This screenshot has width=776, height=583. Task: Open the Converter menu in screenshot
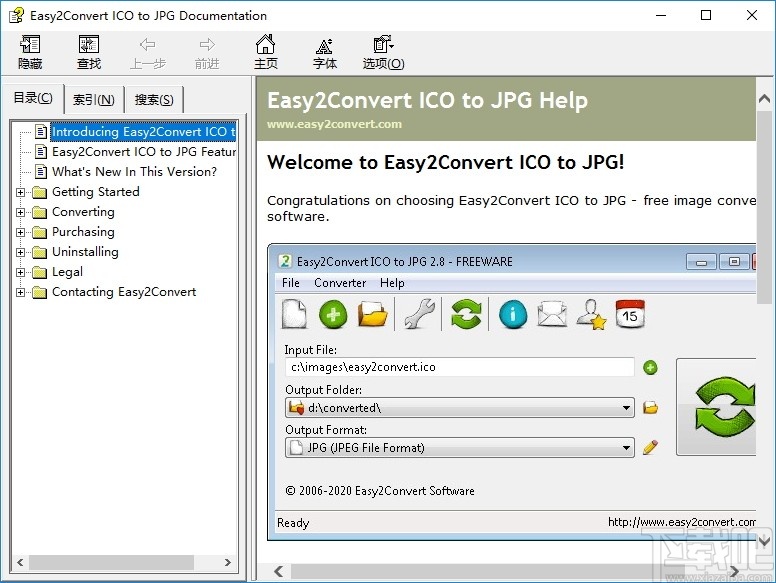tap(340, 283)
